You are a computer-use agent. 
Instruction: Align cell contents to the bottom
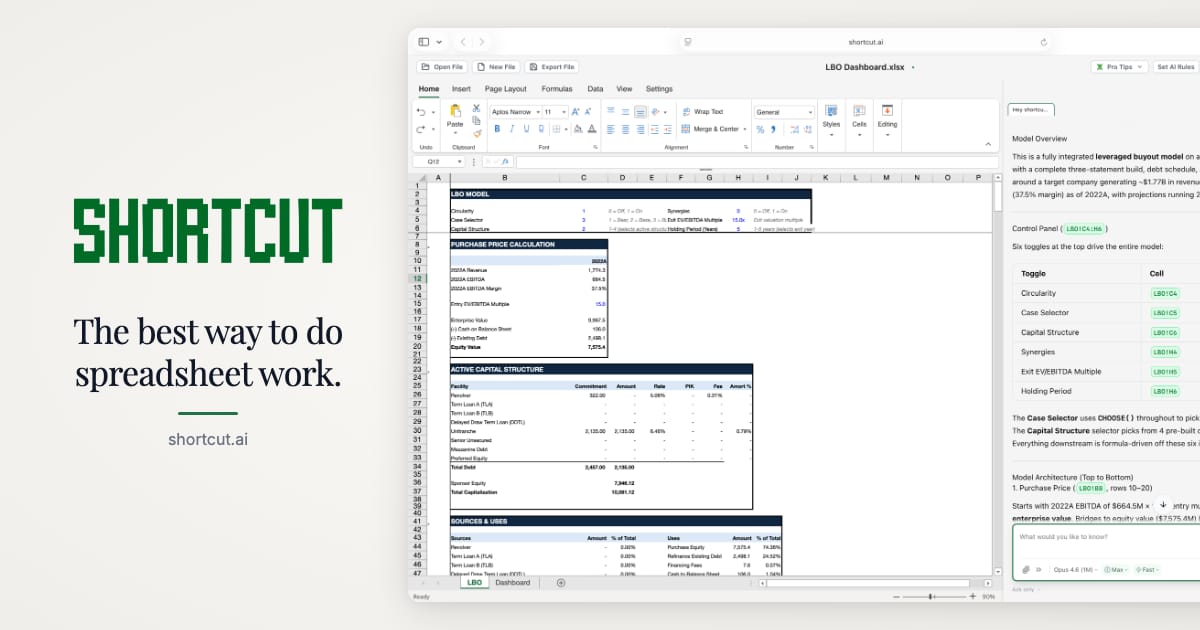coord(640,112)
